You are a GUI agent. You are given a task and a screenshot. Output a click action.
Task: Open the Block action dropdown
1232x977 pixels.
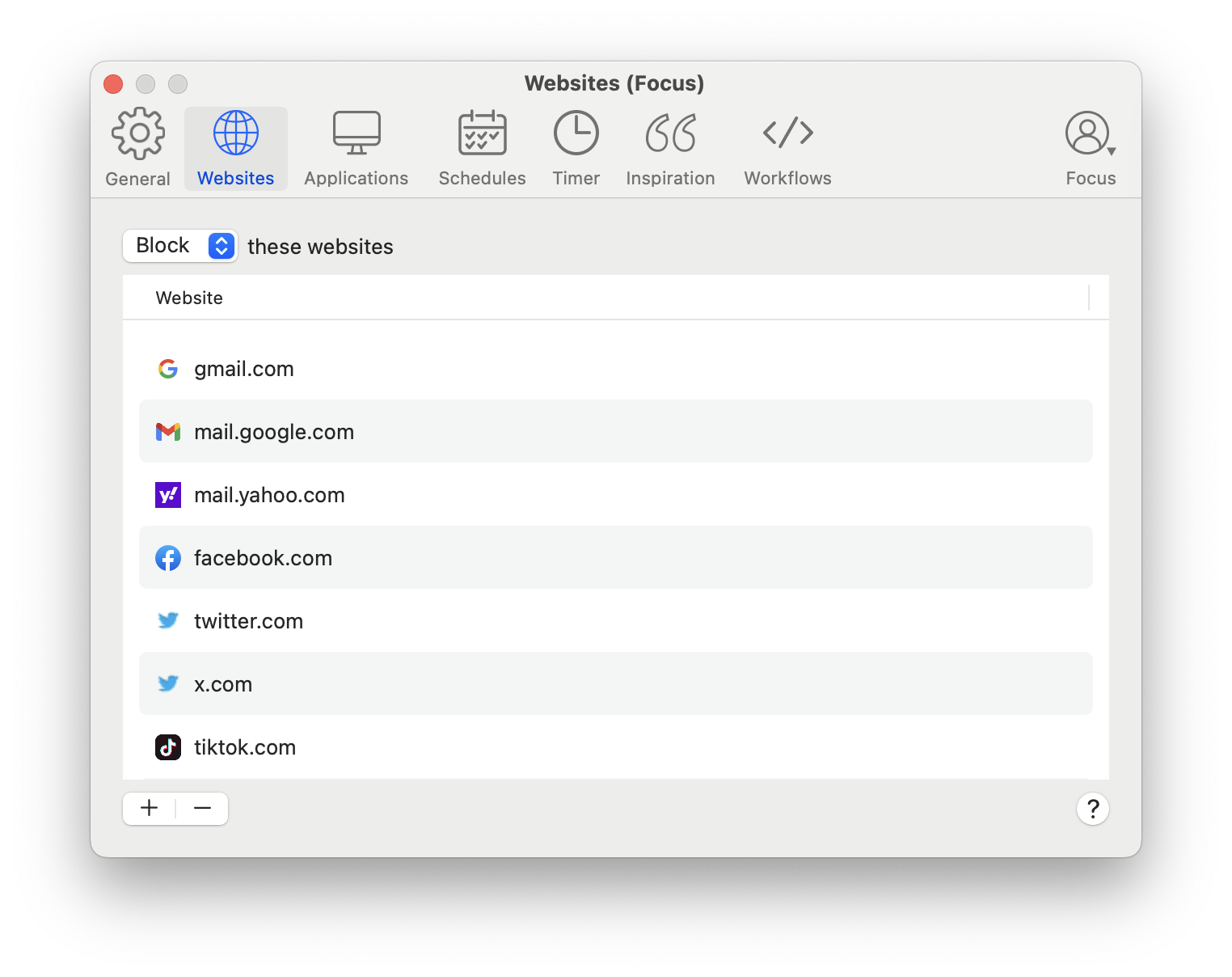coord(179,245)
